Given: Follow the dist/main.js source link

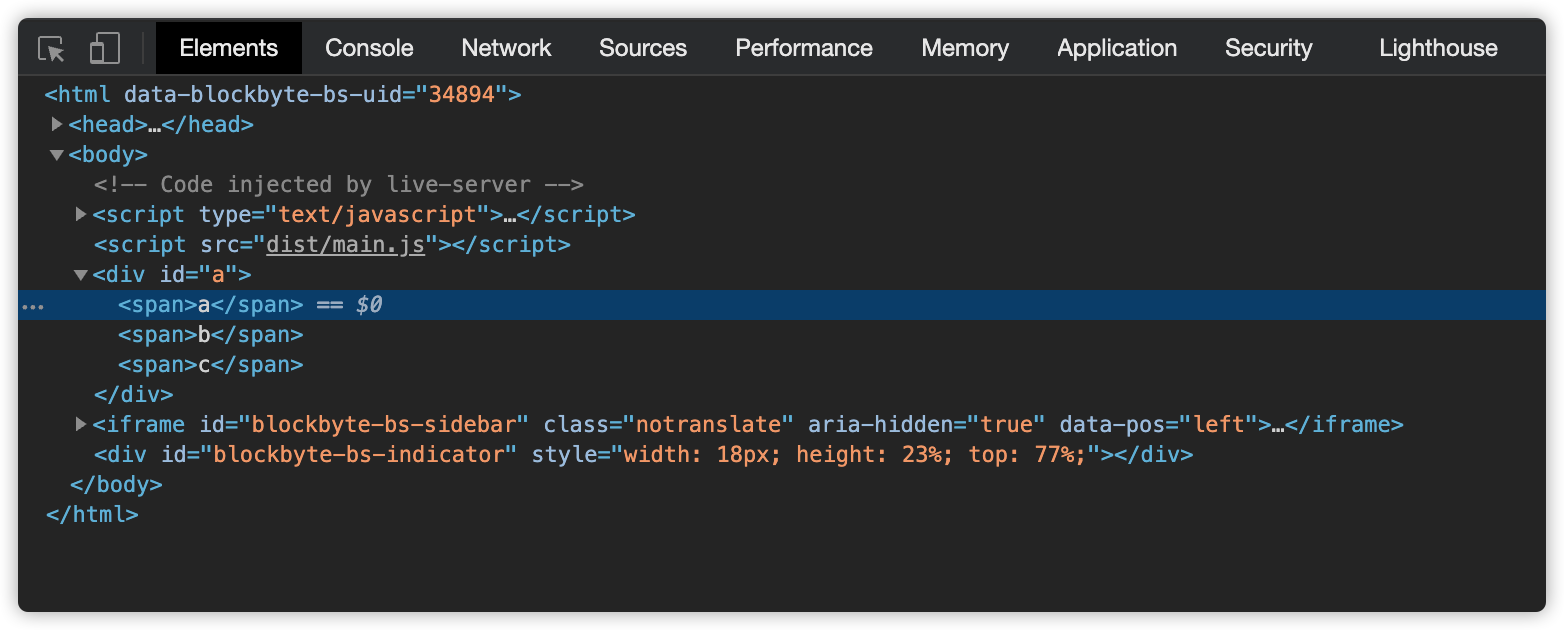Looking at the screenshot, I should [345, 245].
